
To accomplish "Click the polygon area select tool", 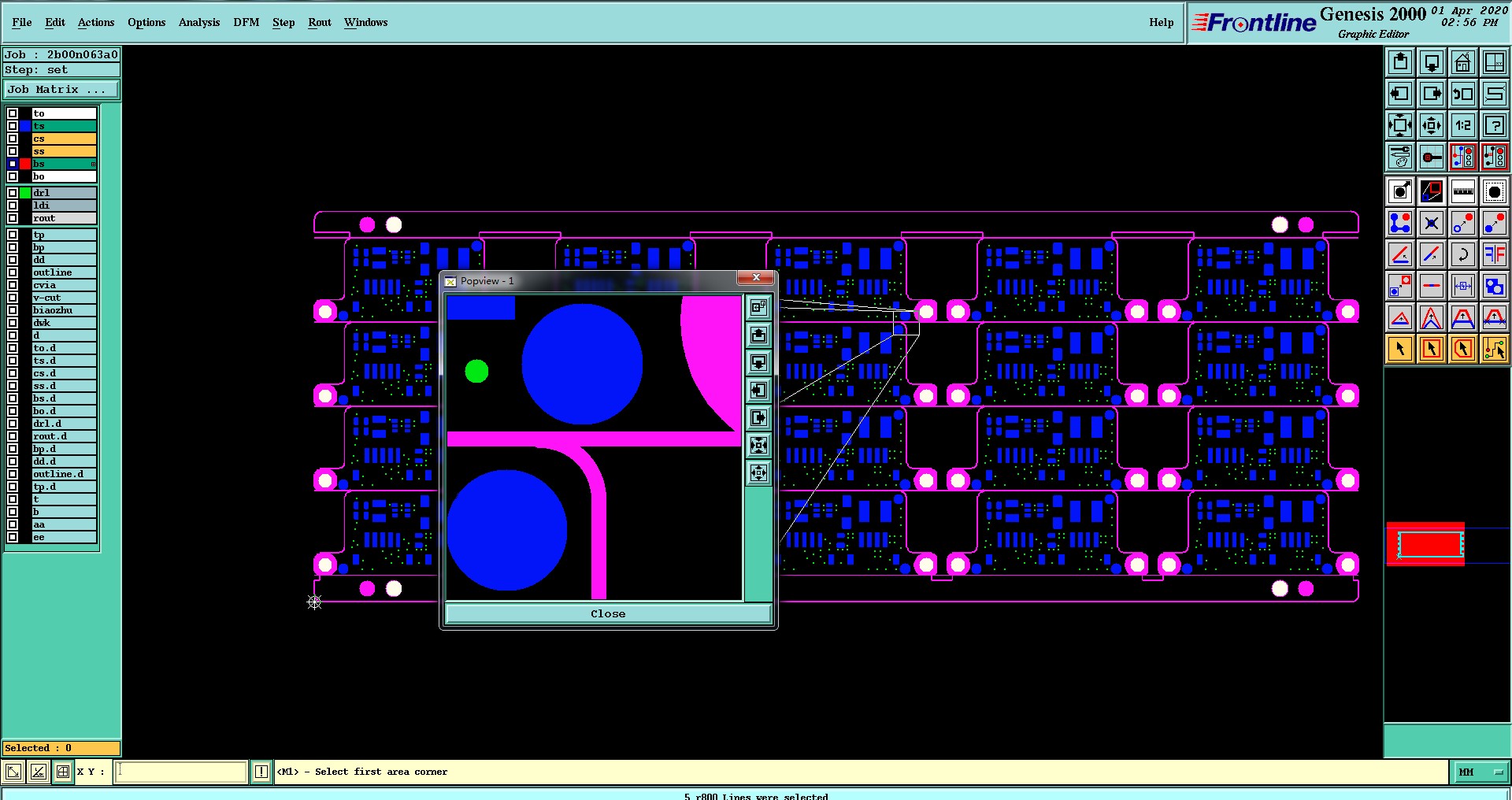I will [1463, 349].
